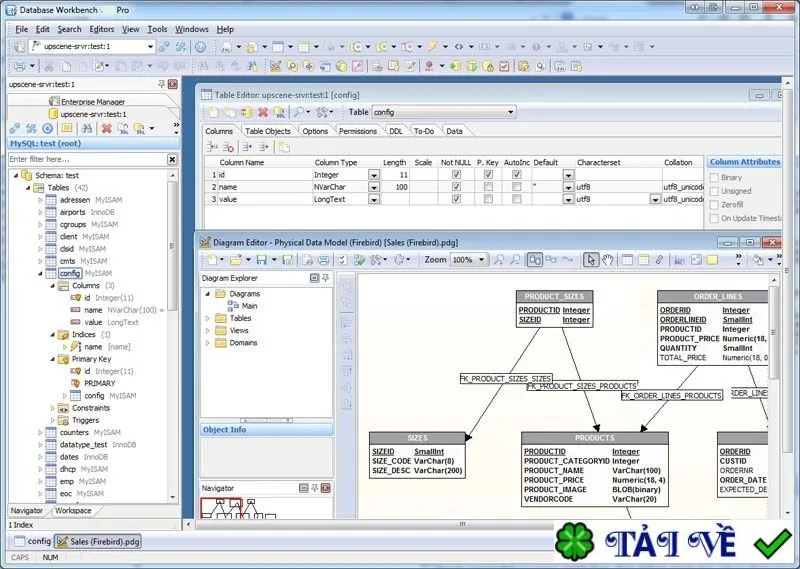Open Column Type dropdown for name row
The height and width of the screenshot is (569, 800).
click(374, 187)
